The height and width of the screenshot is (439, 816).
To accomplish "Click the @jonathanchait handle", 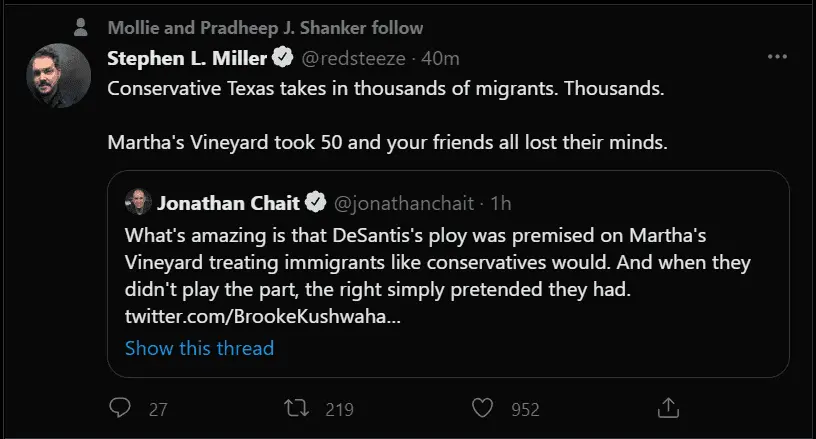I will coord(400,203).
